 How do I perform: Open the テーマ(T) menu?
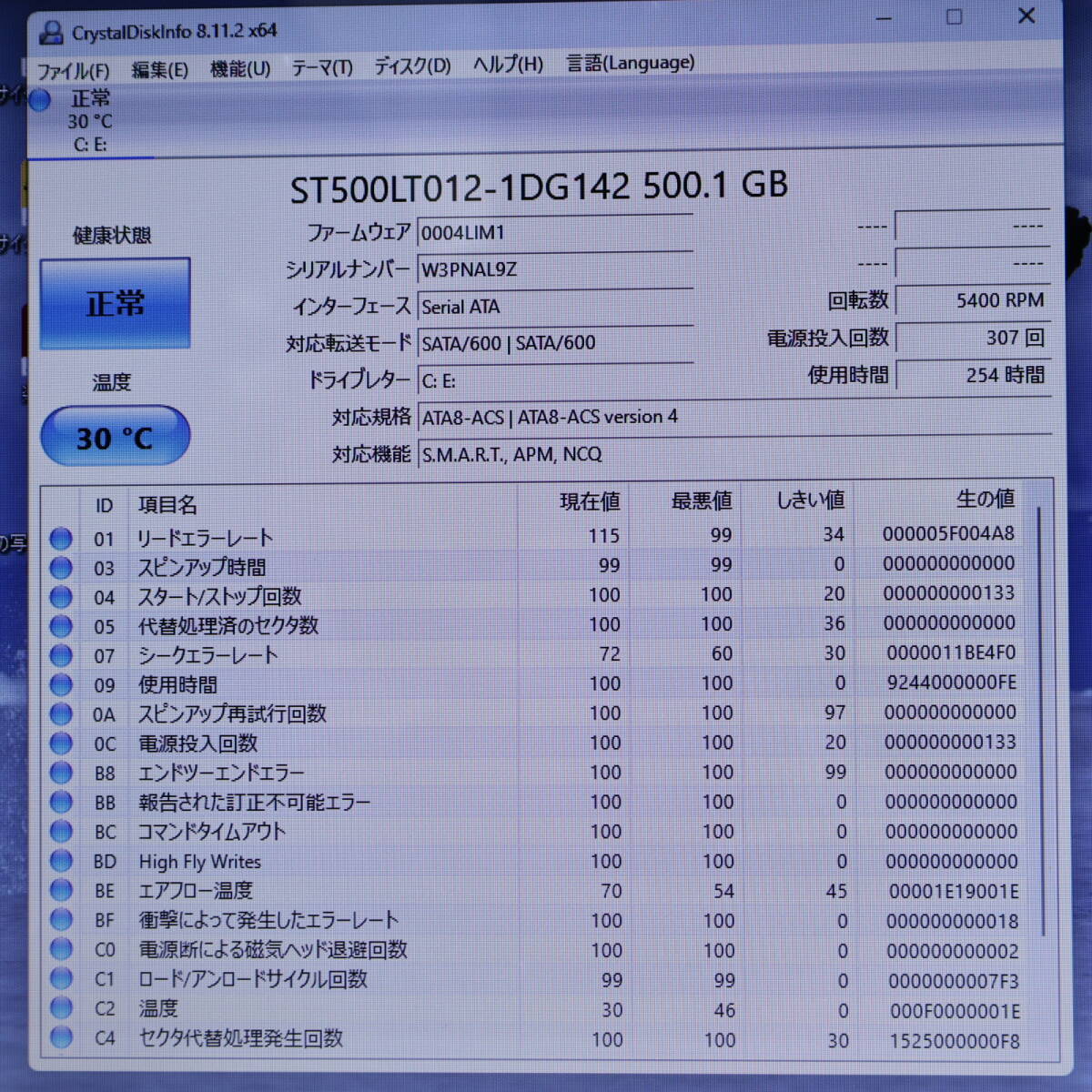click(322, 68)
